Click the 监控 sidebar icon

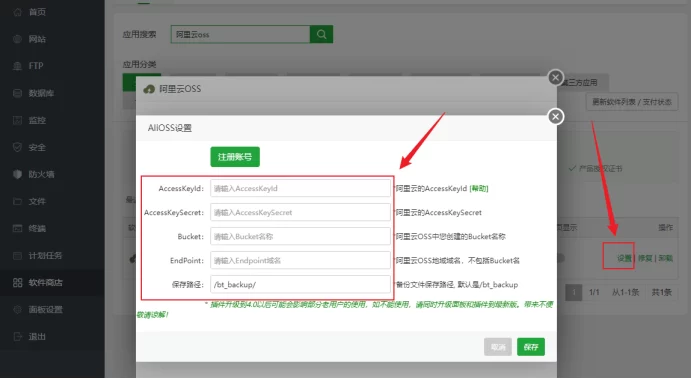pos(17,120)
